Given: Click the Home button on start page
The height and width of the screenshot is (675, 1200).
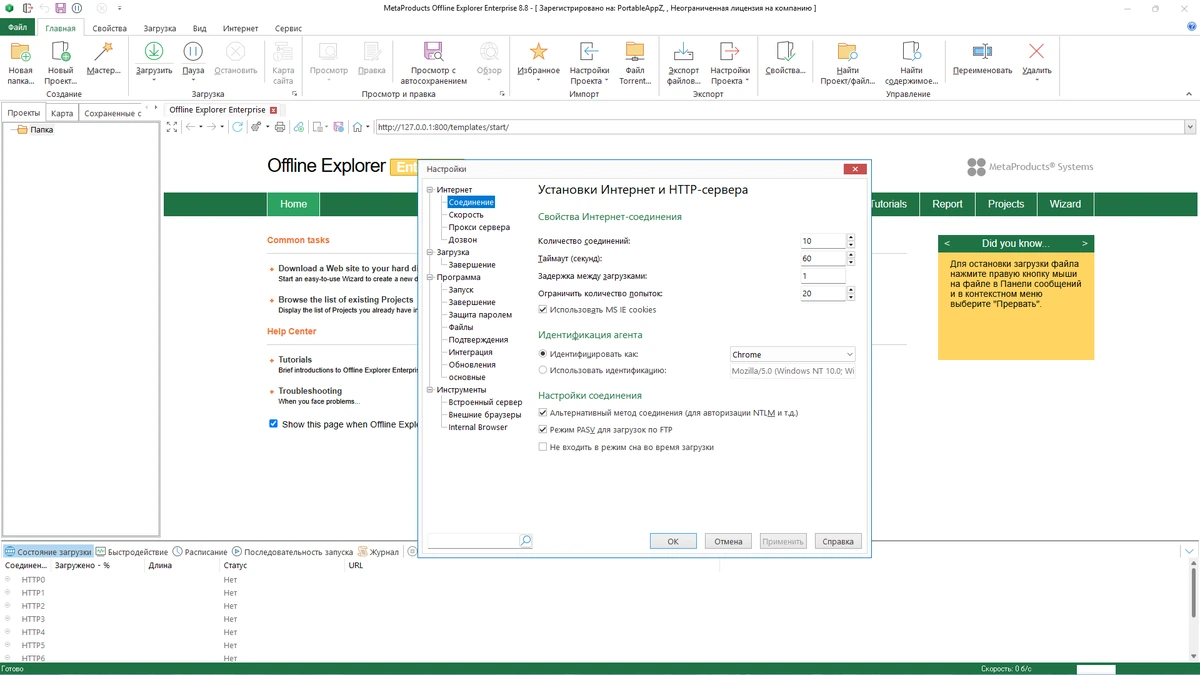Looking at the screenshot, I should [x=293, y=204].
